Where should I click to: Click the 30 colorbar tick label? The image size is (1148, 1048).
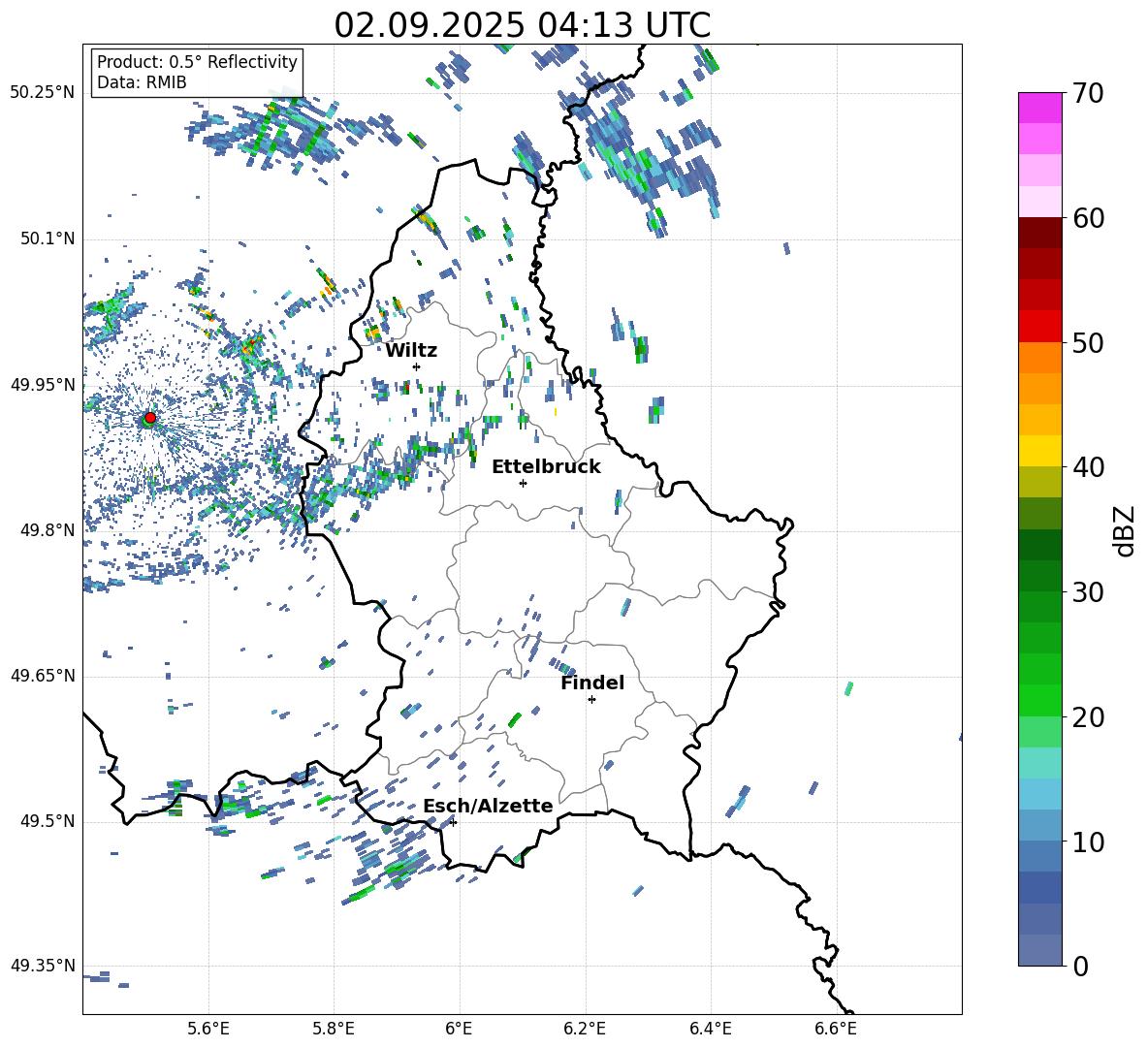point(1088,592)
